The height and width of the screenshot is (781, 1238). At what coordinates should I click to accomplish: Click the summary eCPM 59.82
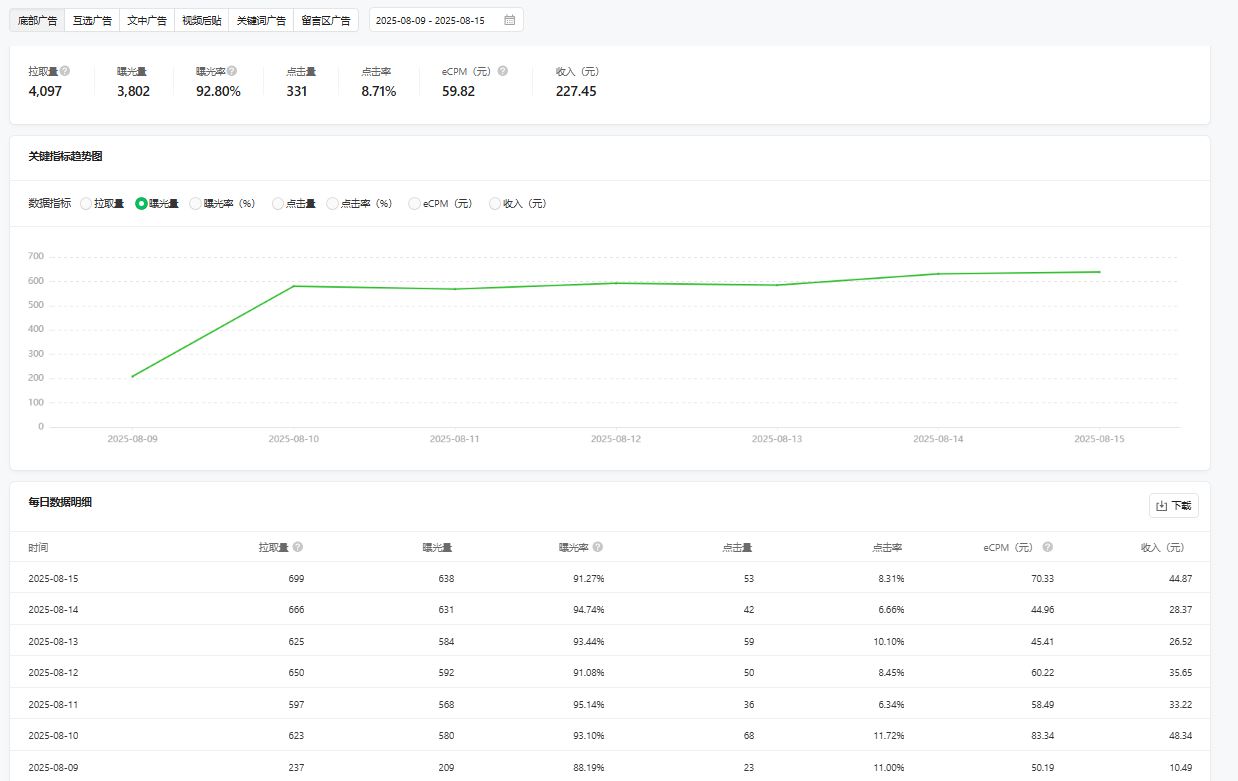point(459,91)
